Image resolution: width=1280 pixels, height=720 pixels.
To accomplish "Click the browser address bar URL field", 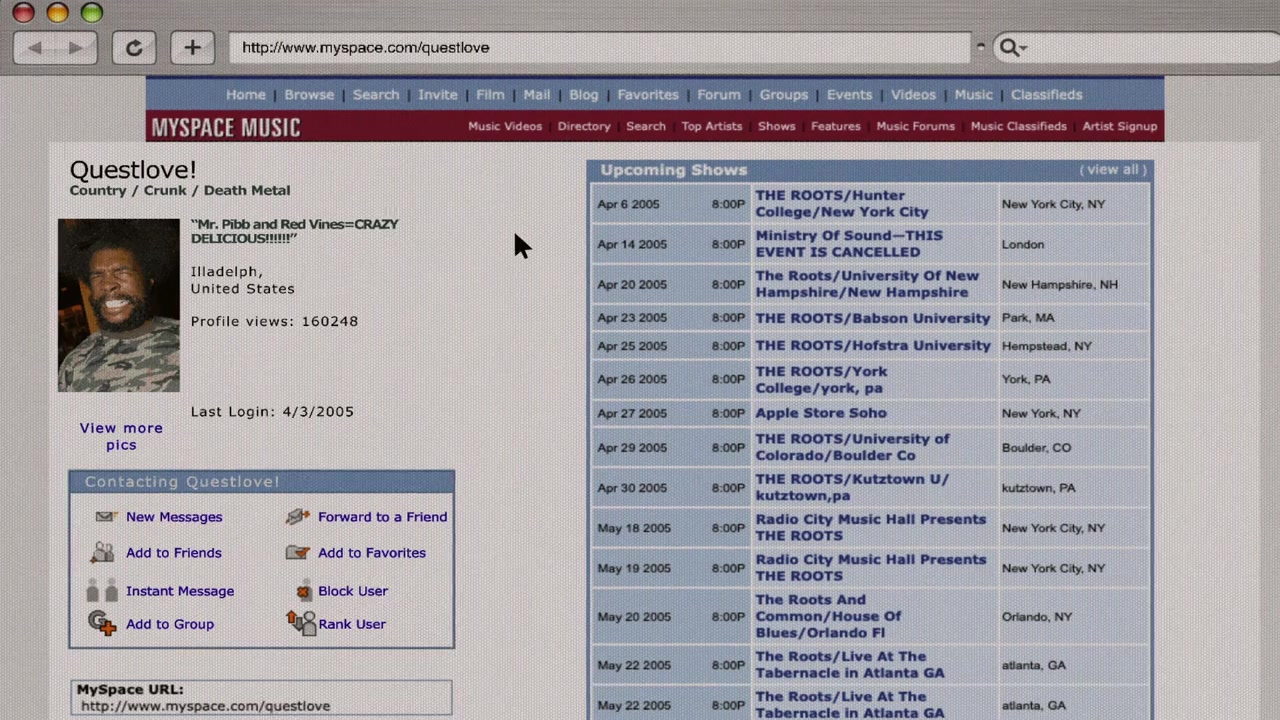I will [600, 48].
